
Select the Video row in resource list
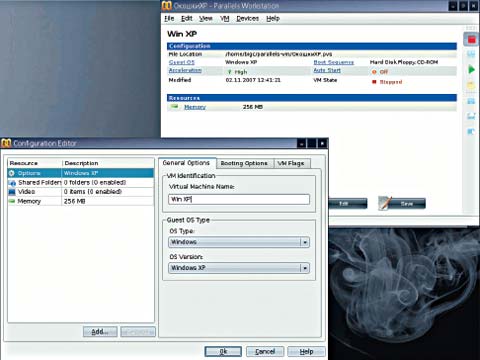click(81, 192)
